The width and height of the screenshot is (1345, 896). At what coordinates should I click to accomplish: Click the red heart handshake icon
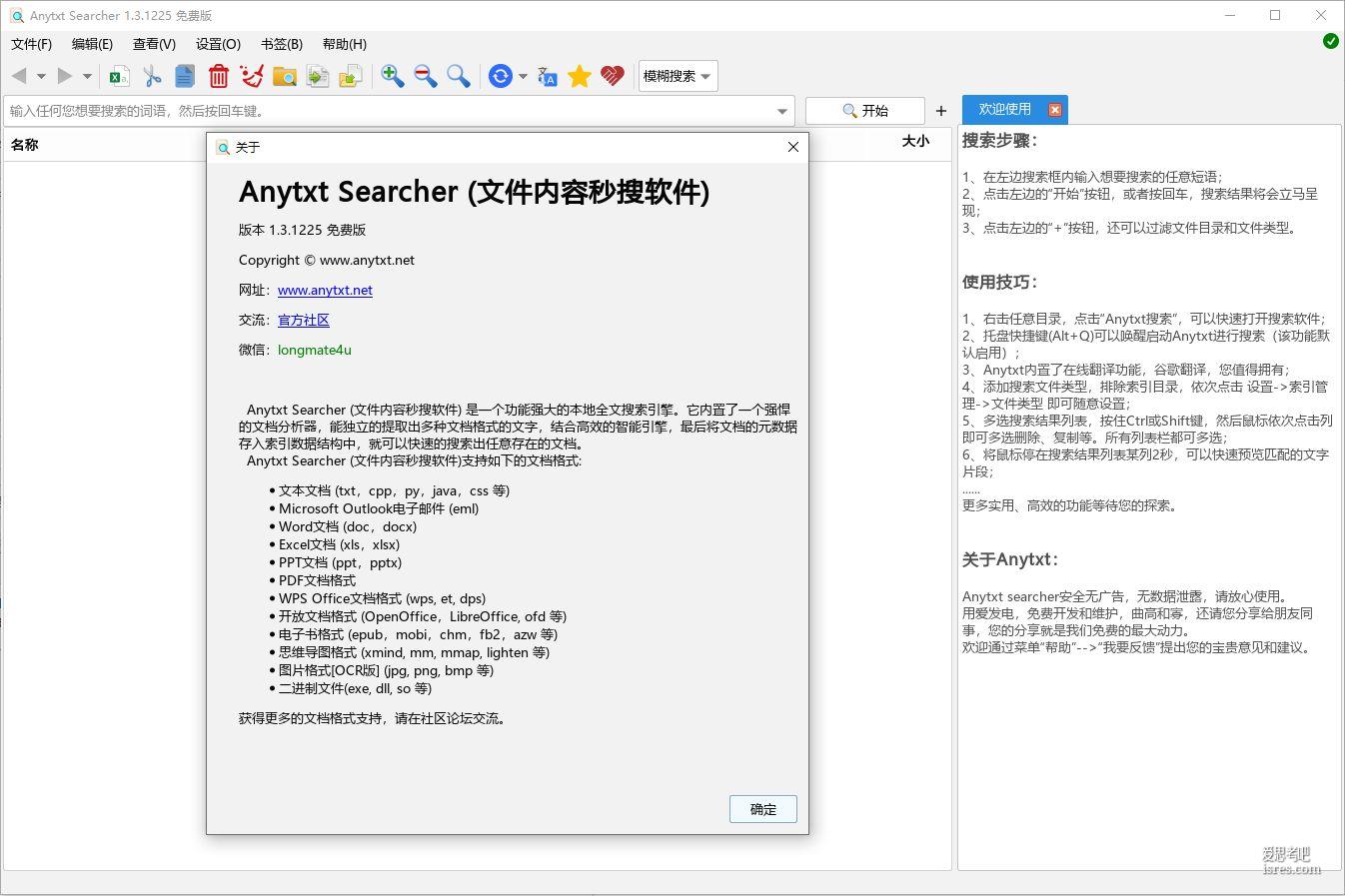pyautogui.click(x=613, y=76)
